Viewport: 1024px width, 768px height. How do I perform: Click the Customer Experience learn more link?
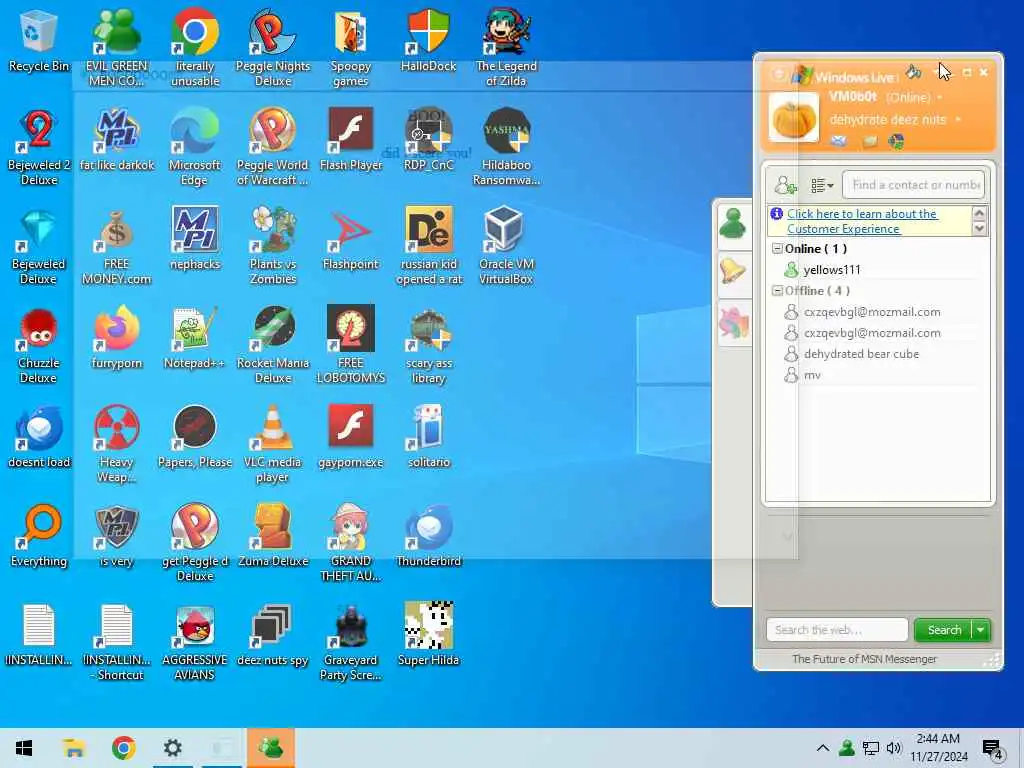pyautogui.click(x=862, y=221)
